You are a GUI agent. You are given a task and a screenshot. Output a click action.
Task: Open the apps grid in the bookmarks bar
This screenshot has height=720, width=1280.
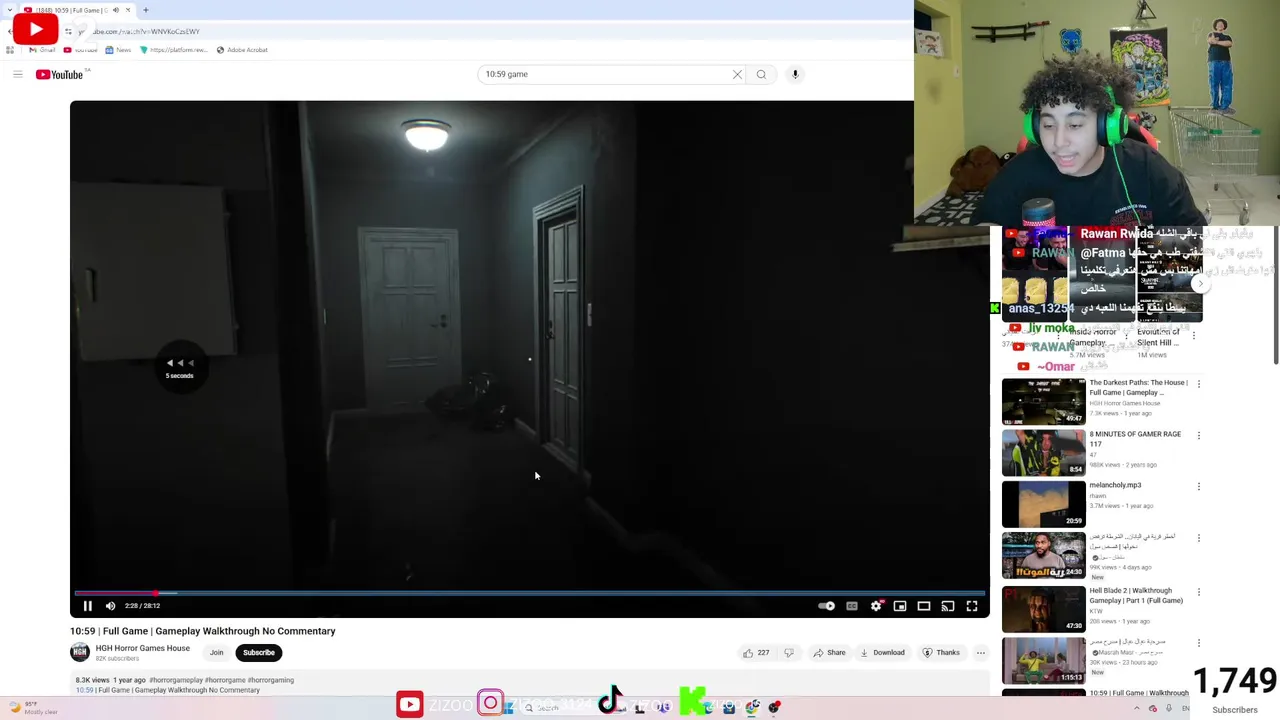[x=10, y=50]
